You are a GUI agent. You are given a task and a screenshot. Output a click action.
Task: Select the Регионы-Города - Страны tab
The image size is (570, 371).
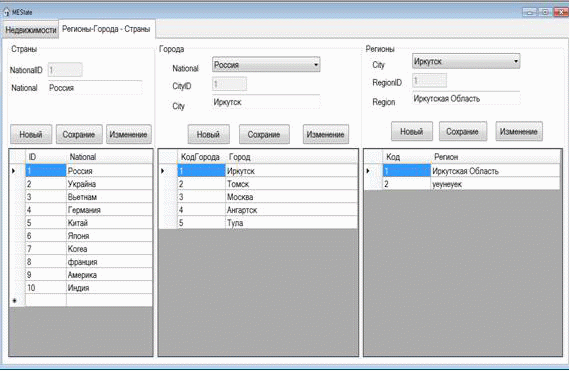coord(107,29)
